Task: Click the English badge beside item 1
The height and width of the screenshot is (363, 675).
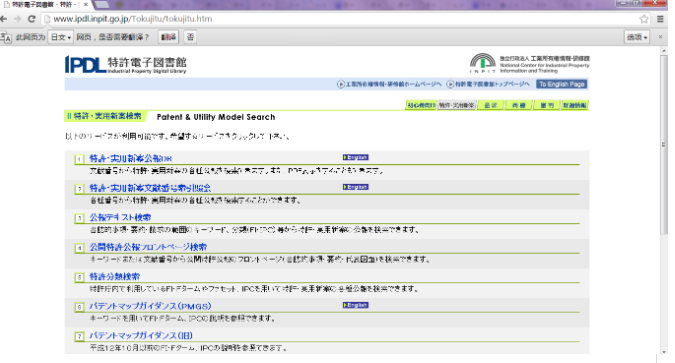Action: (x=356, y=158)
